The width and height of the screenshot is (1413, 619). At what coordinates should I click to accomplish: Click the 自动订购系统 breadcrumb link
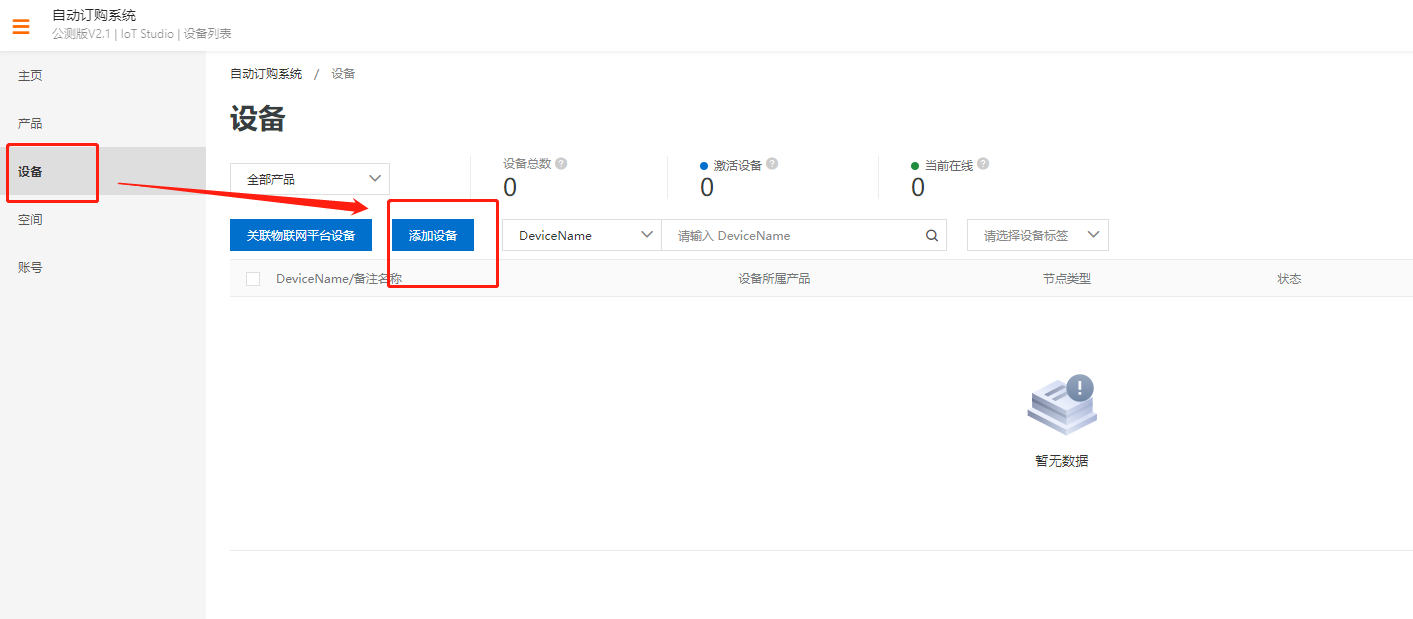(x=266, y=74)
